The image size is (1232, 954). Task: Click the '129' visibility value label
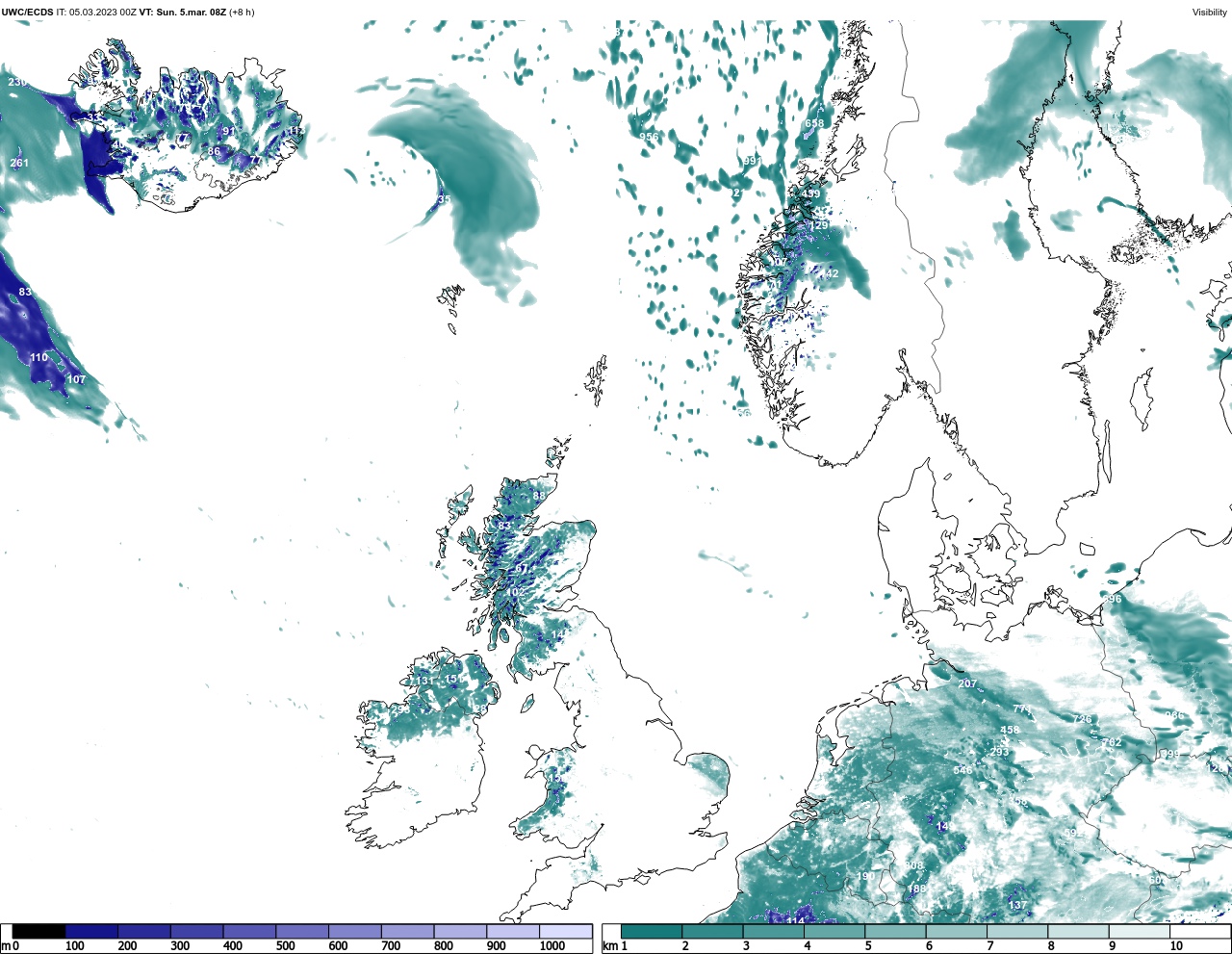coord(818,226)
